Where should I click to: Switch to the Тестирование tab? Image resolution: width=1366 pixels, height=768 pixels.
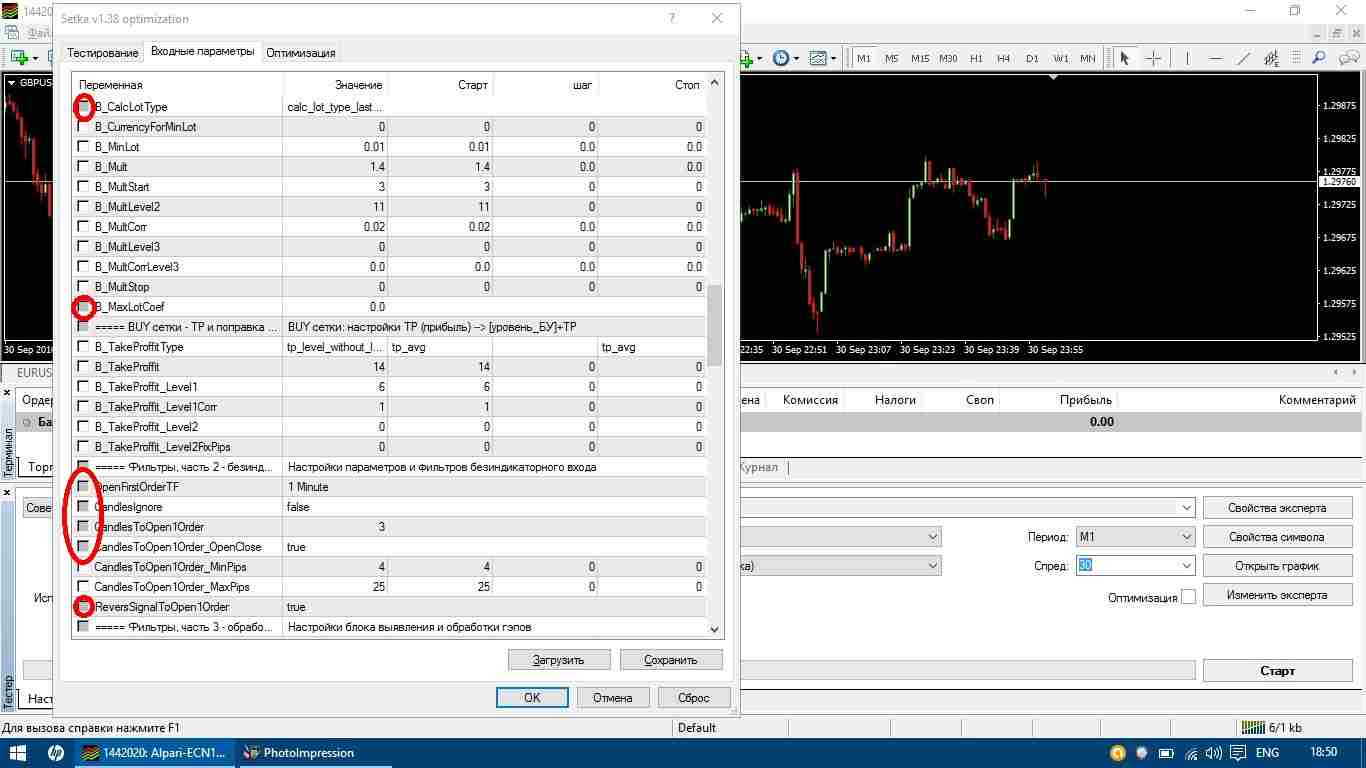click(x=102, y=53)
